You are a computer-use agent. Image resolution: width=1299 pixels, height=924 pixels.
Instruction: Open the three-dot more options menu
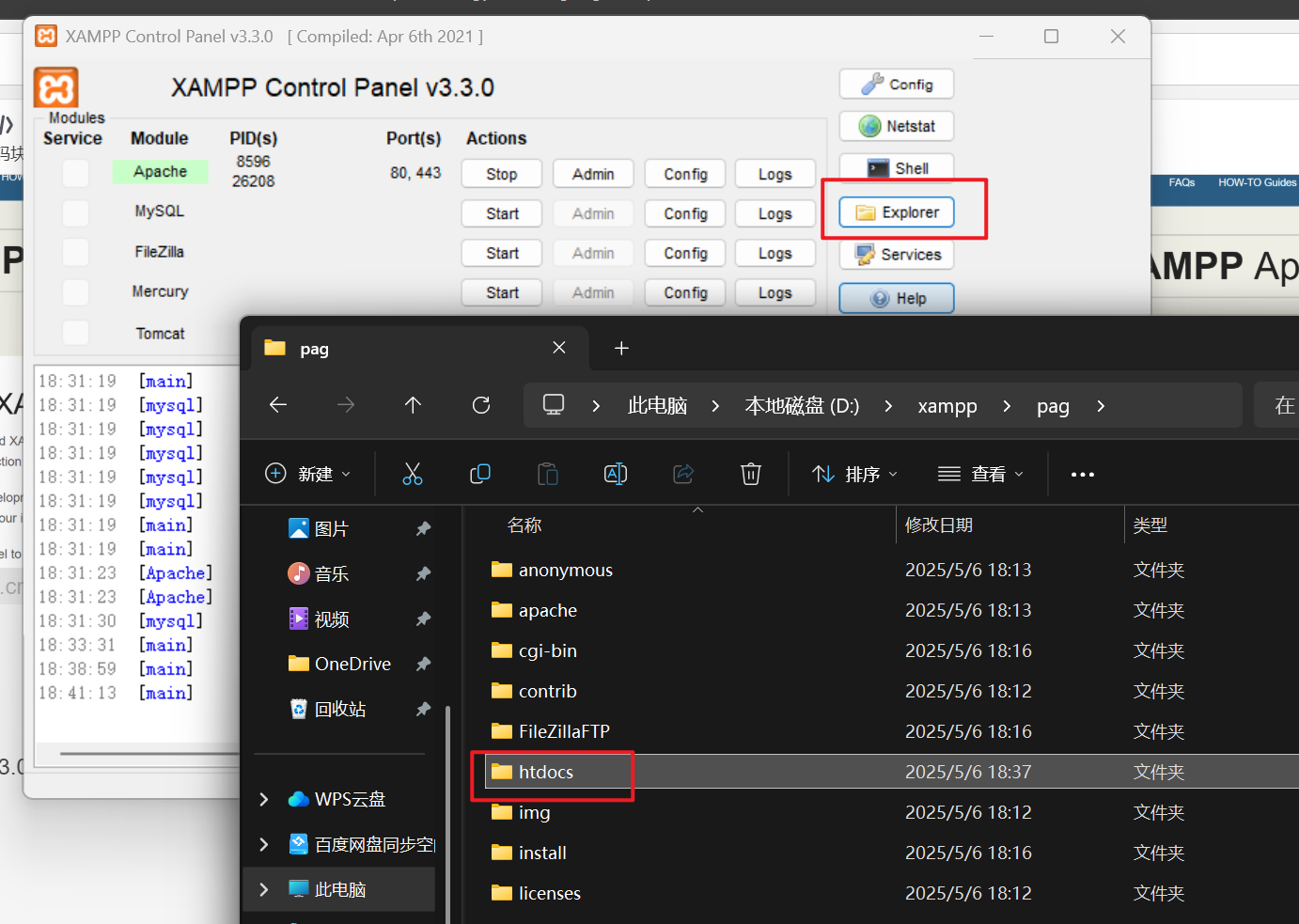click(x=1083, y=475)
